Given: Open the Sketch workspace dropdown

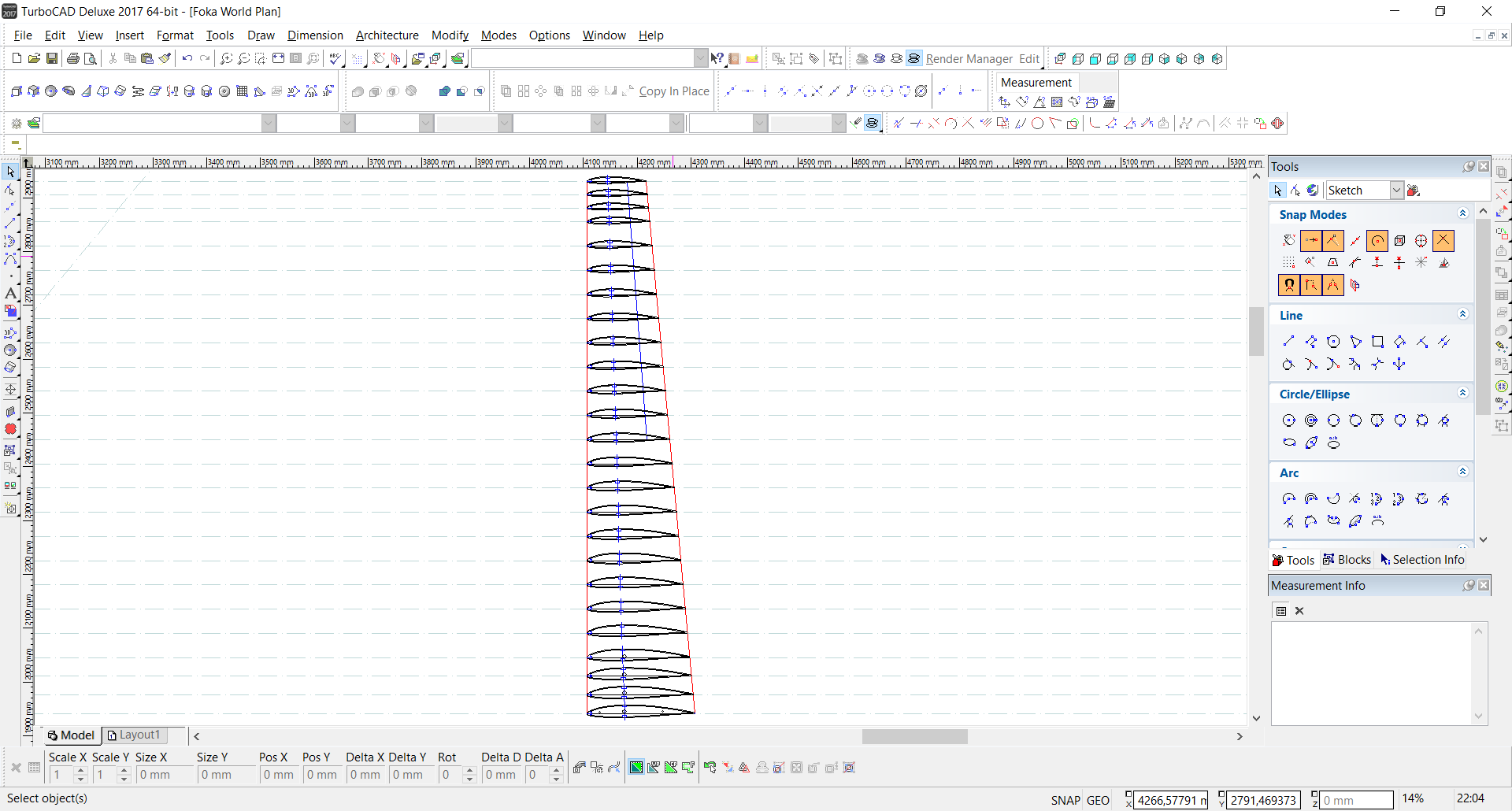Looking at the screenshot, I should tap(1396, 191).
